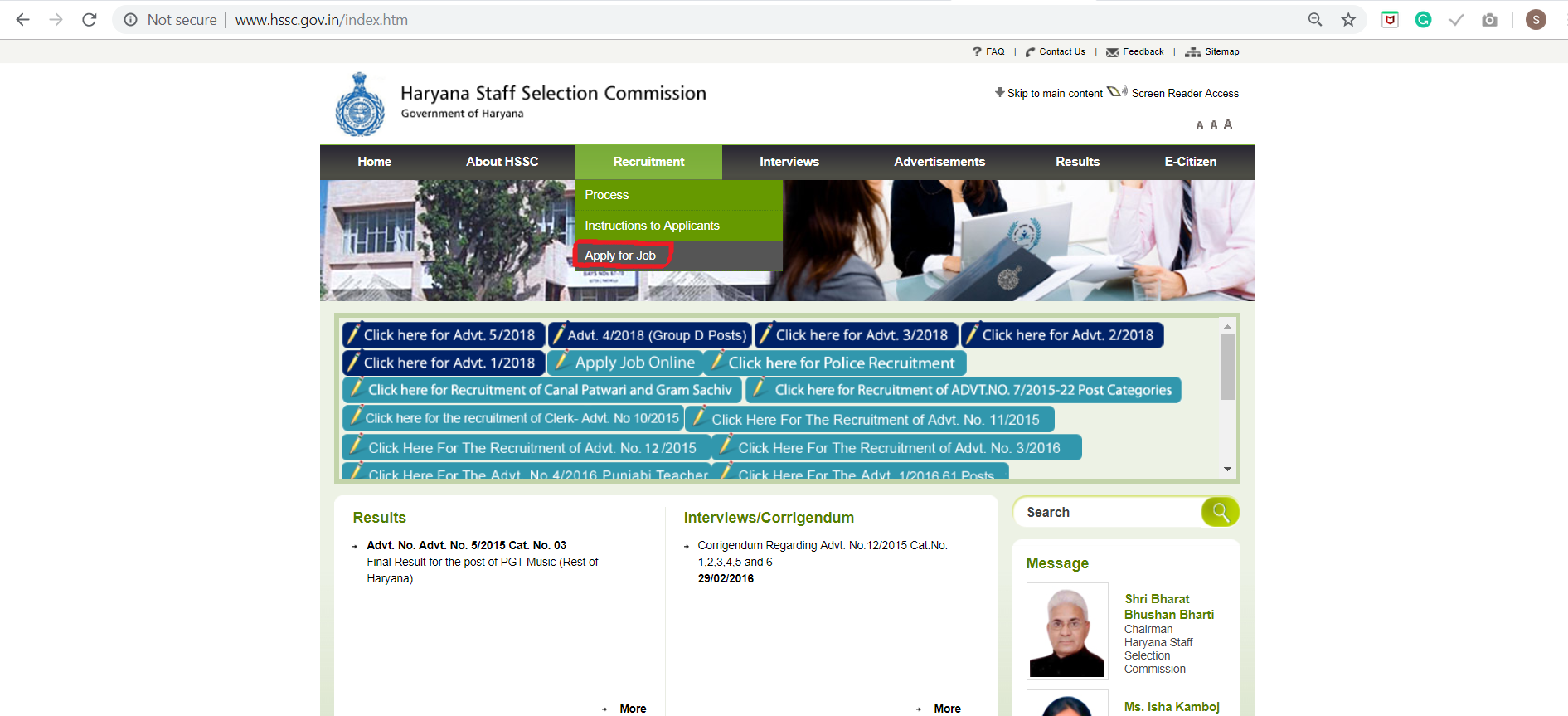Click Apply Job Online button
Screen dimensions: 1568x716
[625, 363]
